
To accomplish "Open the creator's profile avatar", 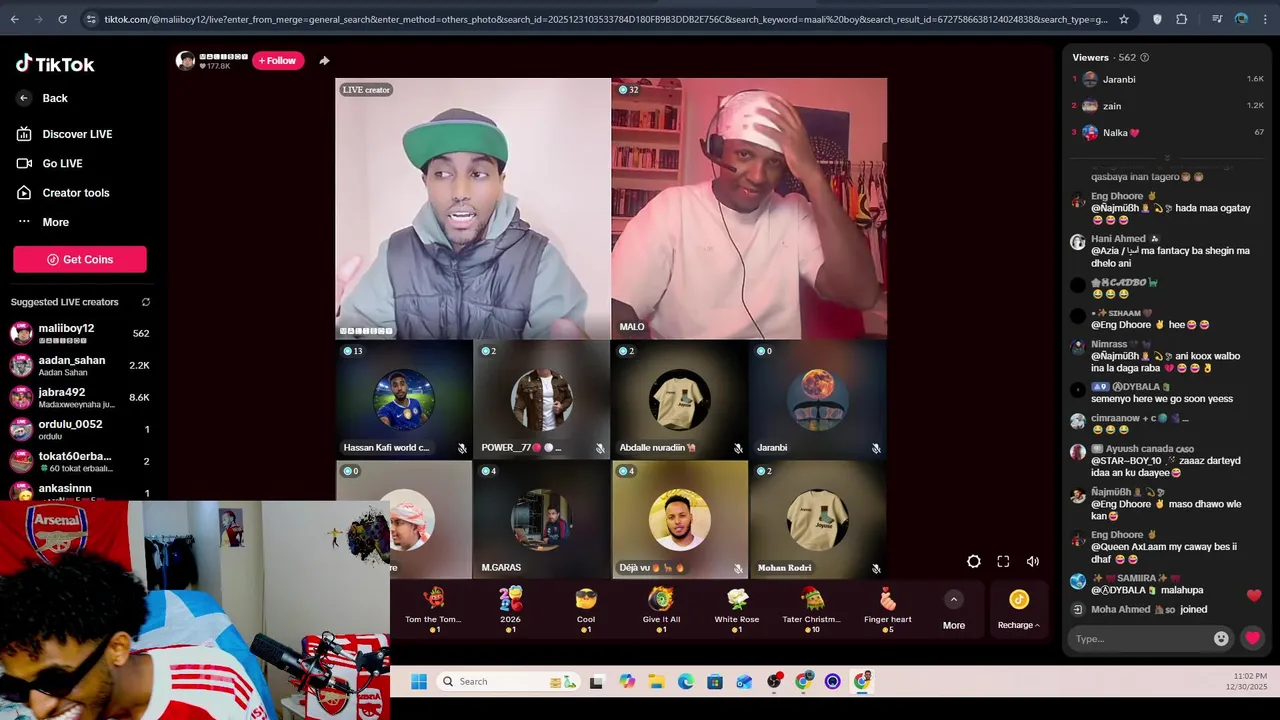I will (185, 61).
